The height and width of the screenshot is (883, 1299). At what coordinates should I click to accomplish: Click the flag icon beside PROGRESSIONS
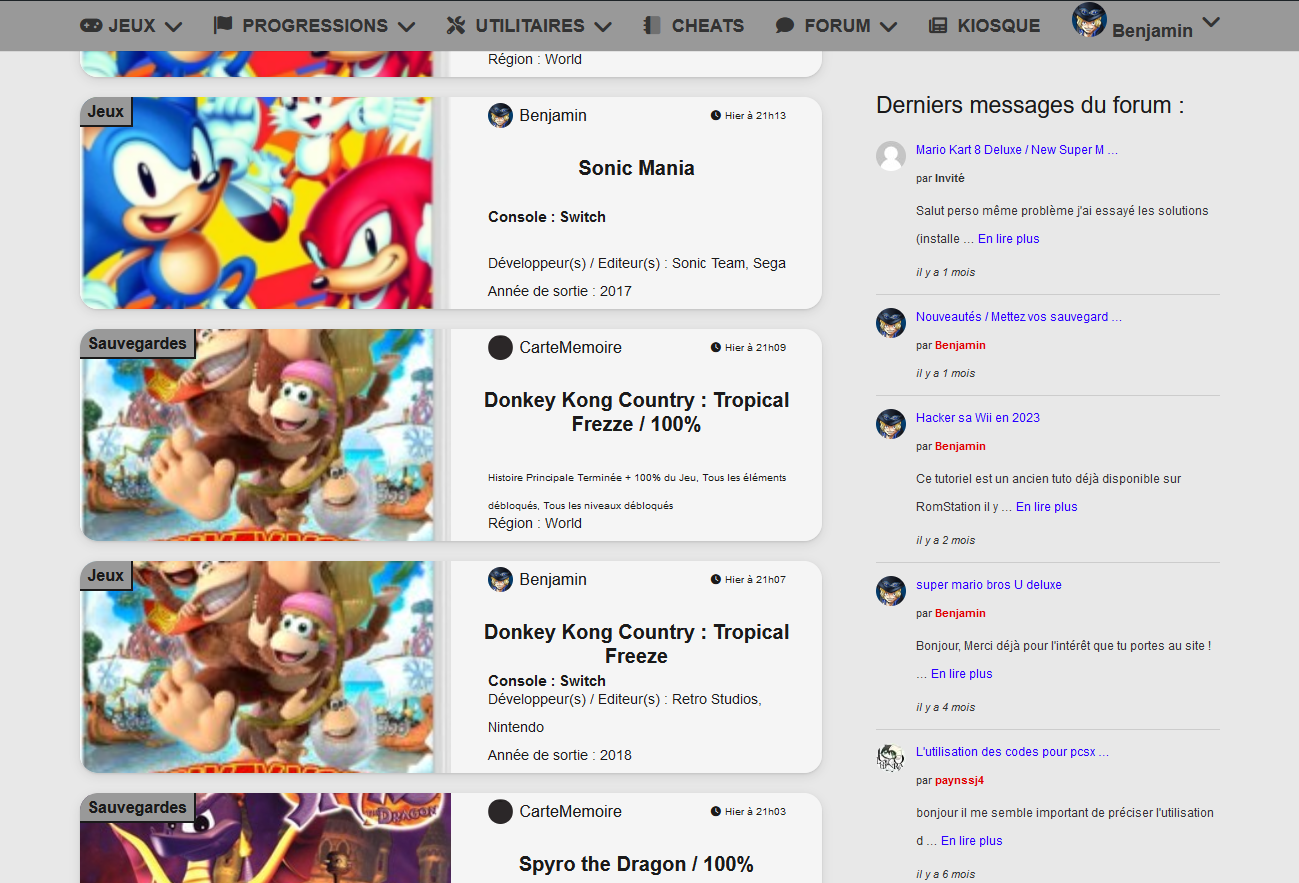223,25
